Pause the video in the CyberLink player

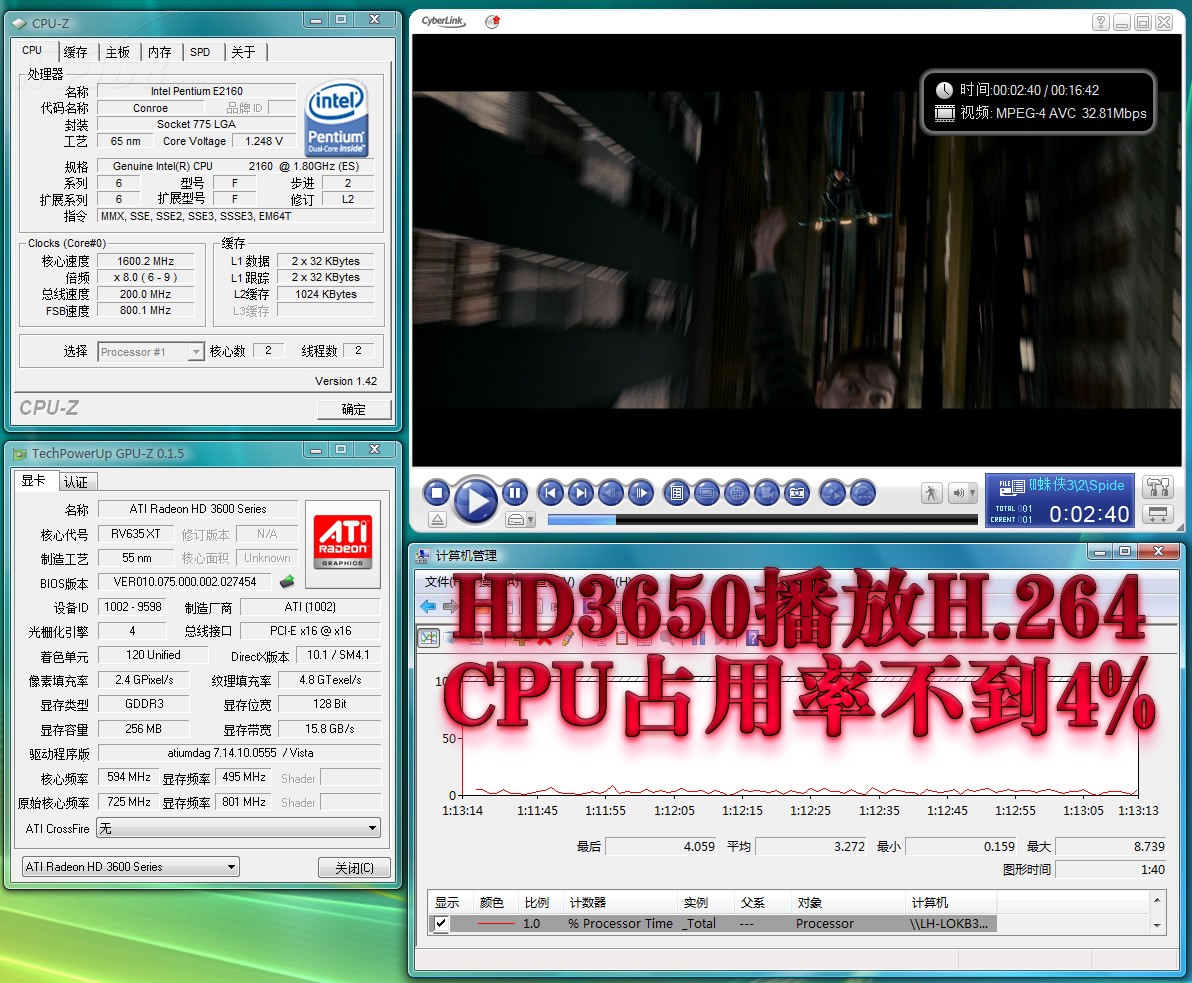point(515,493)
